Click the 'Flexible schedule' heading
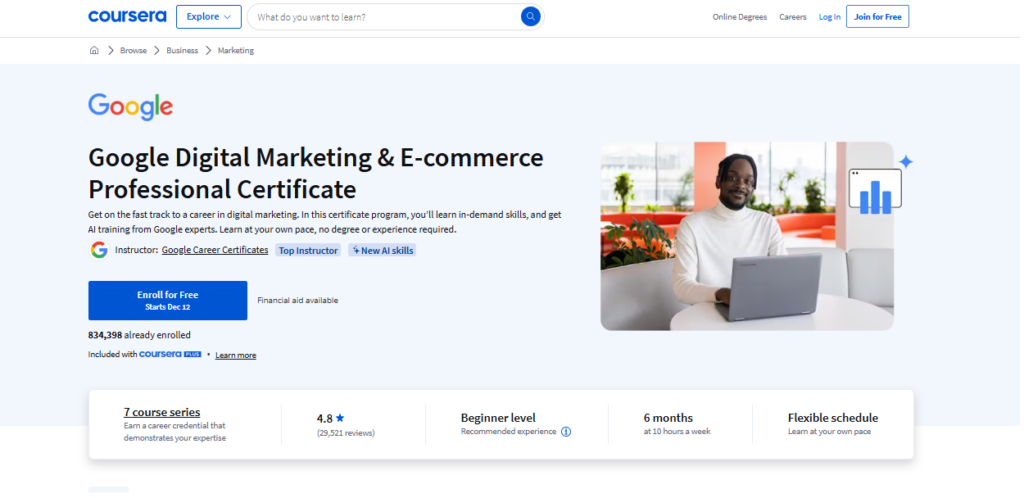This screenshot has height=498, width=1024. [833, 418]
